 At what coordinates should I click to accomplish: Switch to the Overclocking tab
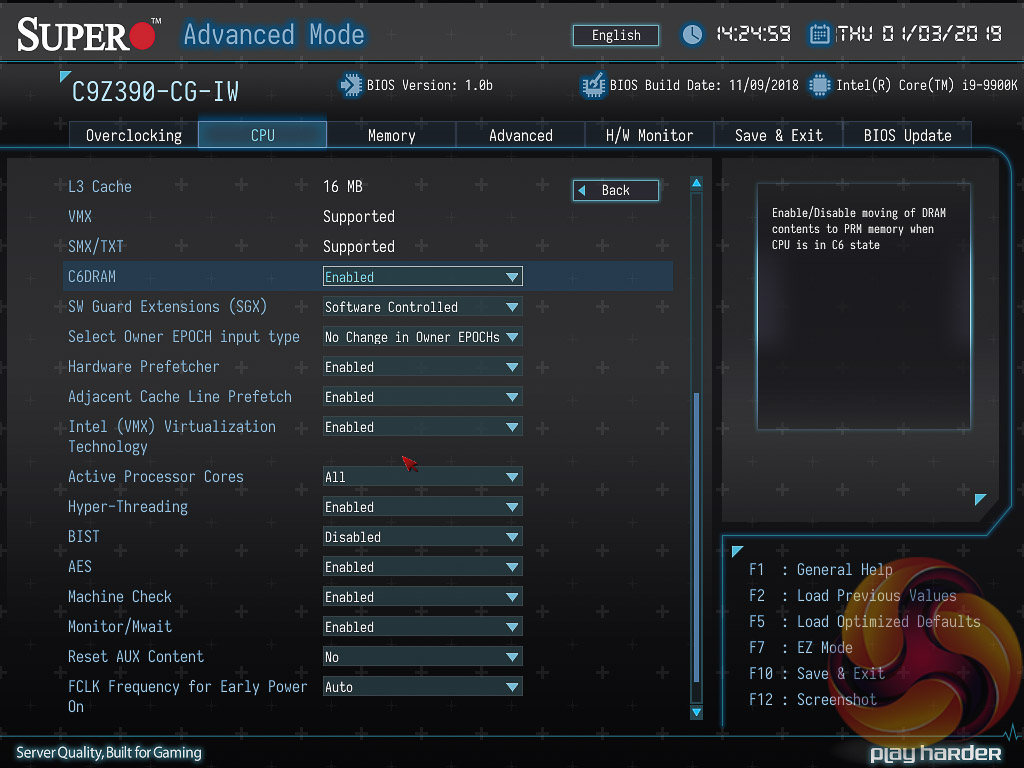coord(134,135)
